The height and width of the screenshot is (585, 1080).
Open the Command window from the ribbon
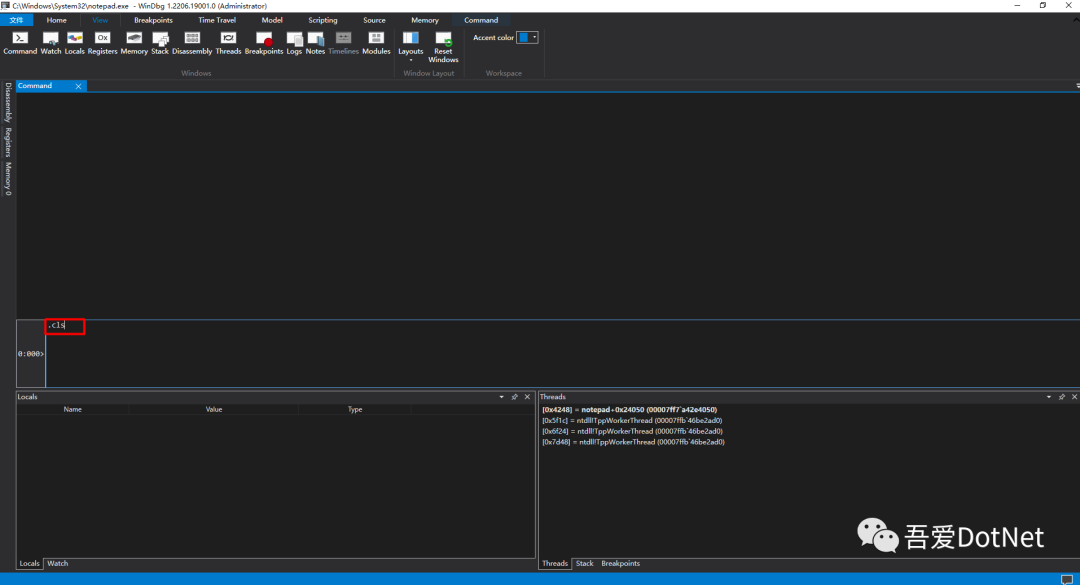tap(20, 43)
